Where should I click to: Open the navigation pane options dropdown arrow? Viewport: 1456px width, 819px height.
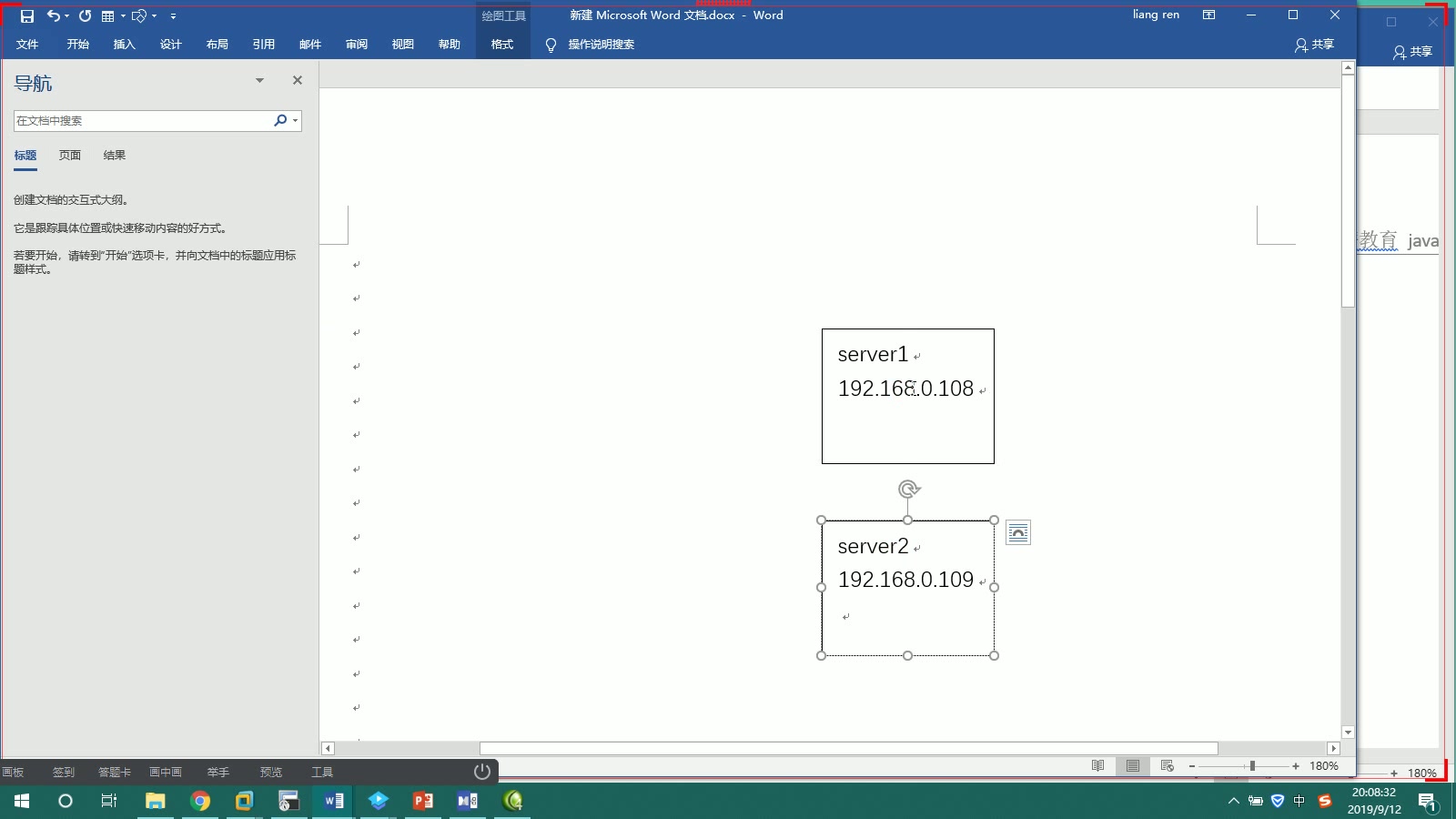point(259,80)
